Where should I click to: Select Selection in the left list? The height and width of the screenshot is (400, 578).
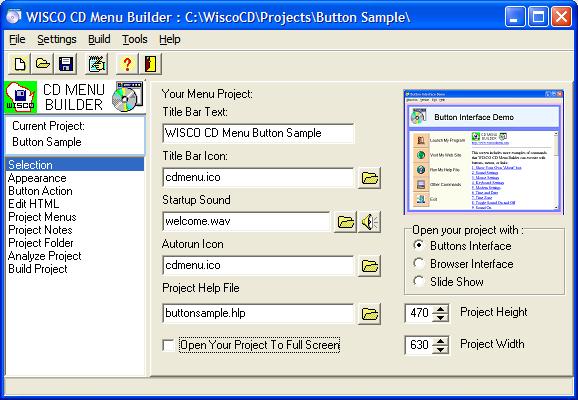(x=75, y=164)
